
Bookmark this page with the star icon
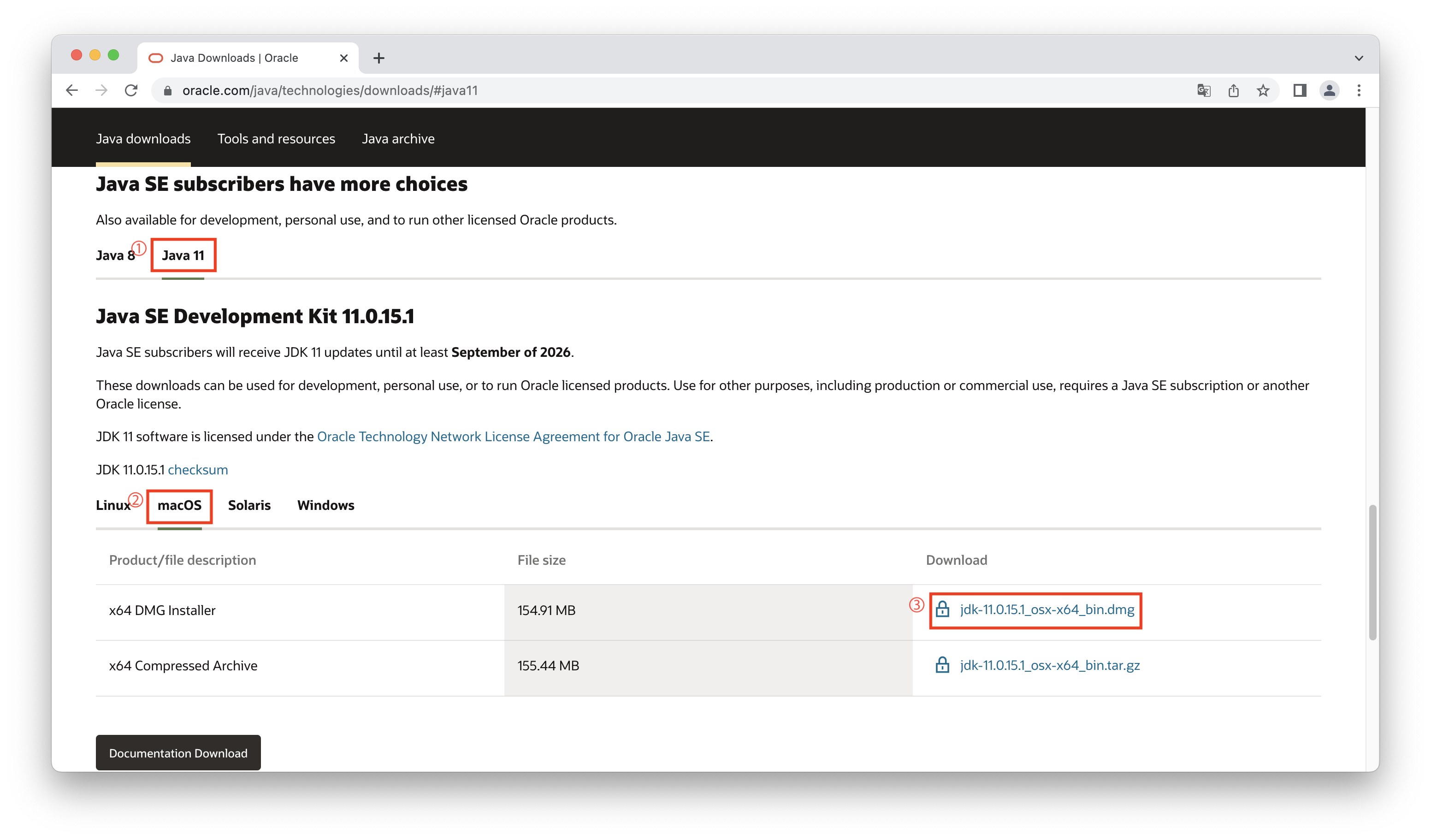(1263, 90)
